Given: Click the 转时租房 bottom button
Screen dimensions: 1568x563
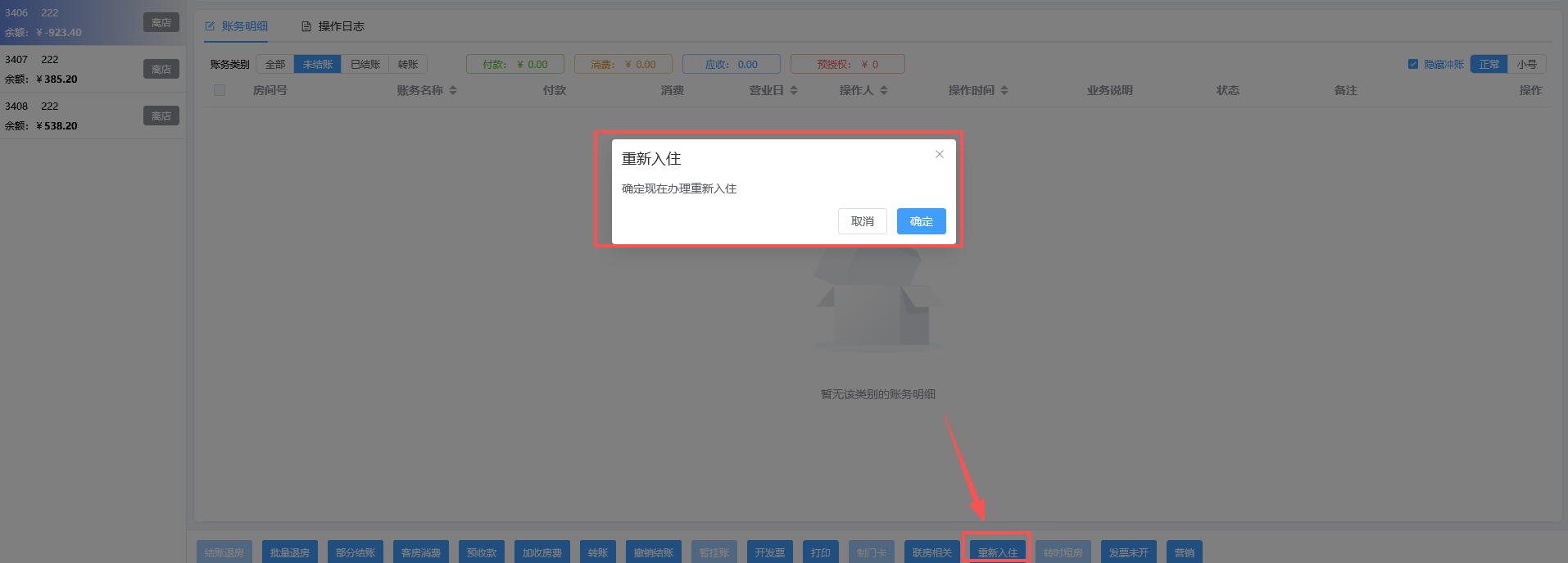Looking at the screenshot, I should [1063, 552].
